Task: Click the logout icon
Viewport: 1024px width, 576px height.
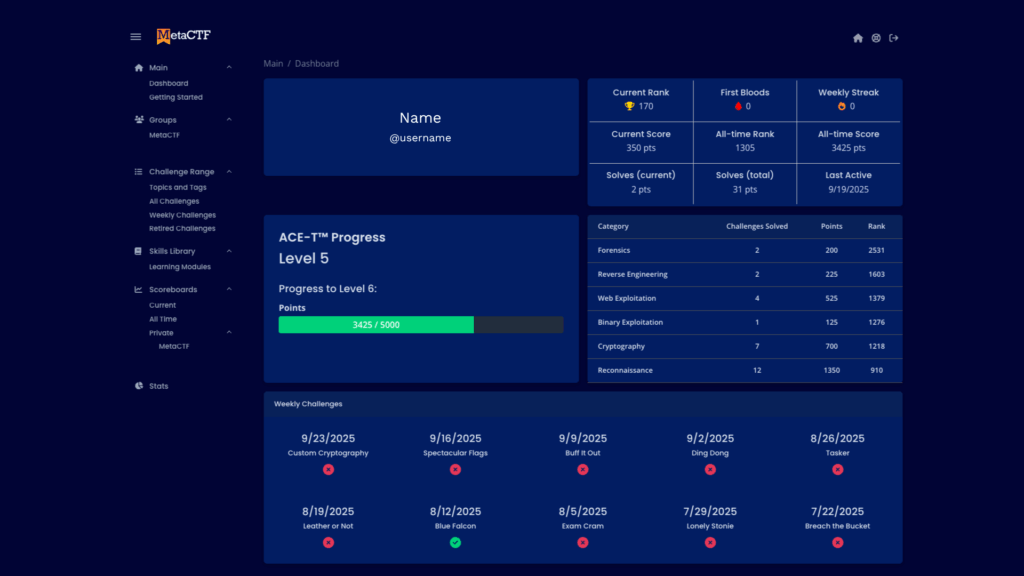Action: [894, 38]
